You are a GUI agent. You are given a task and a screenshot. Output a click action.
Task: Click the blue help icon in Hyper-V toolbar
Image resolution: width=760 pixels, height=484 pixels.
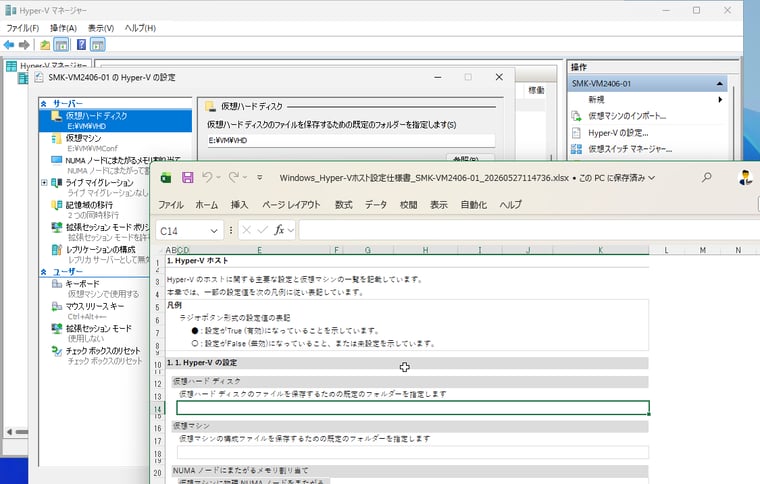81,45
